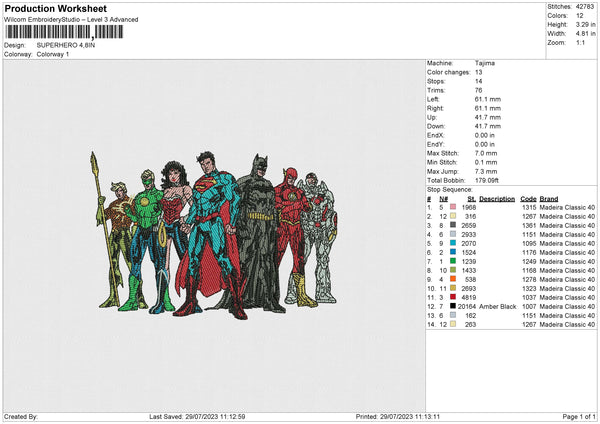The width and height of the screenshot is (600, 424).
Task: Click the 'Description' column header
Action: click(x=497, y=199)
